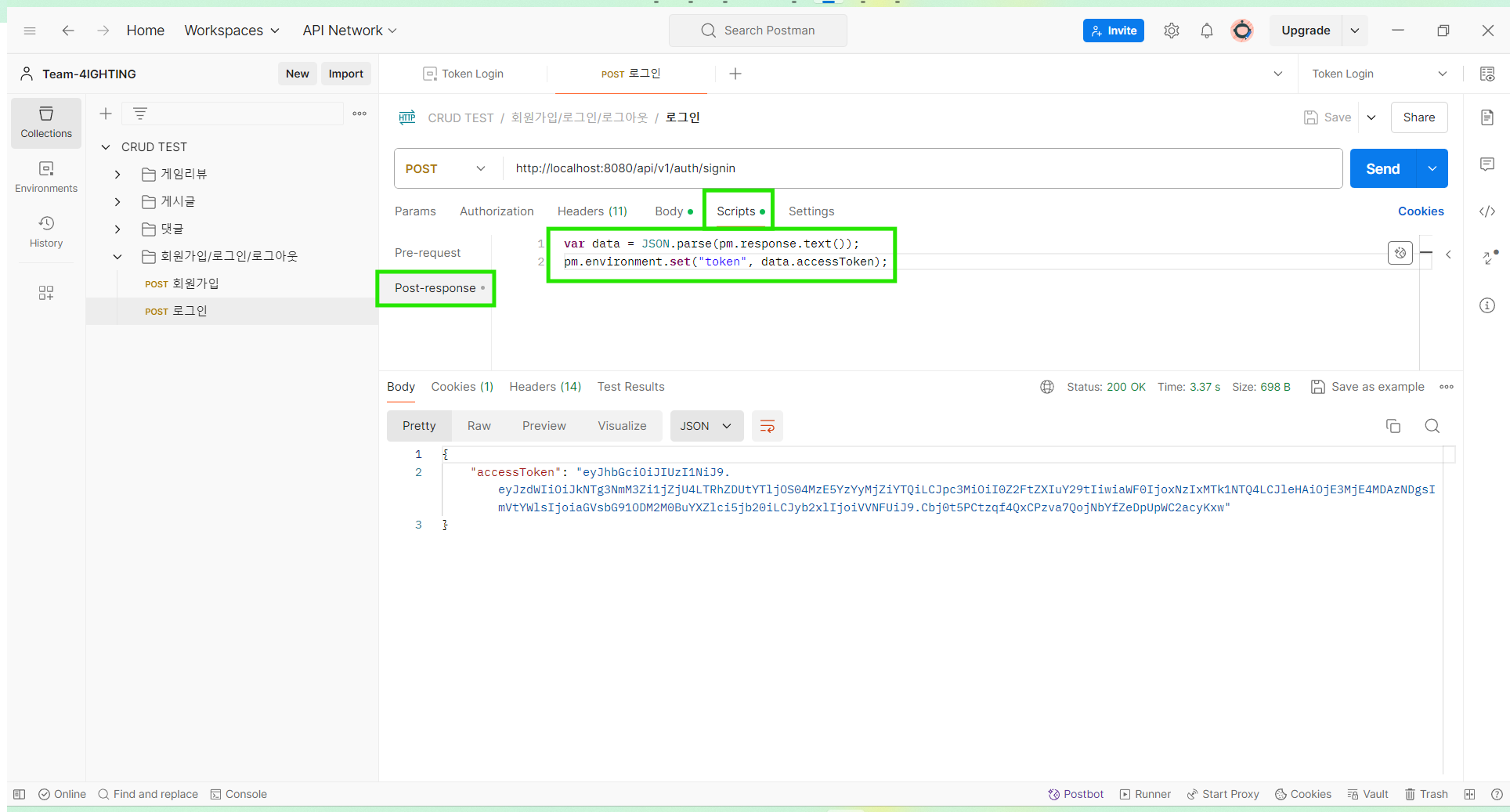Screen dimensions: 1510x812
Task: Switch response view to Raw
Action: point(479,426)
